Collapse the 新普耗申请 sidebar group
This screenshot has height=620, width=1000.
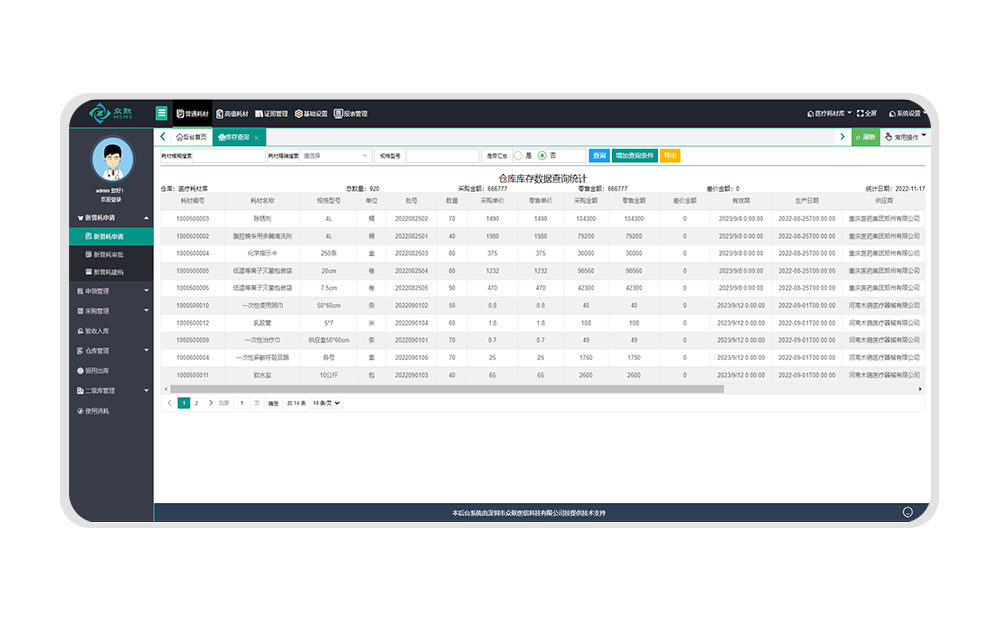click(x=111, y=218)
